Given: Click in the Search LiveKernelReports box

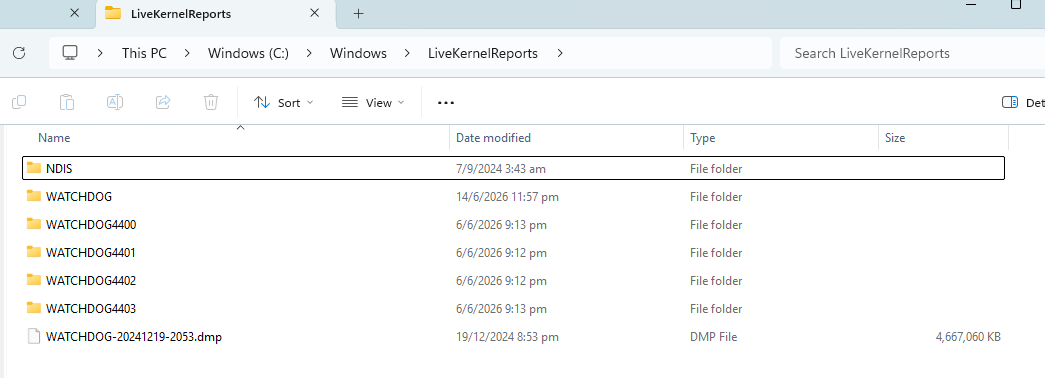Looking at the screenshot, I should click(912, 53).
